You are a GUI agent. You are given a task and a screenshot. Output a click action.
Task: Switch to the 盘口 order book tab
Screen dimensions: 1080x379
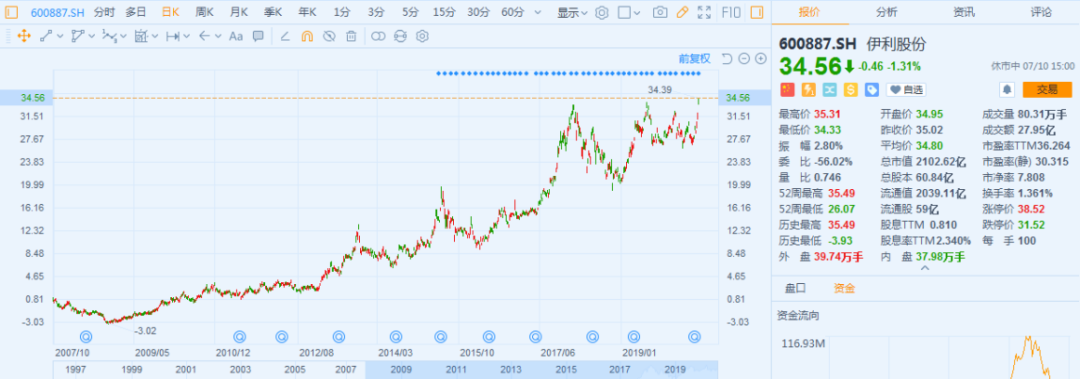pyautogui.click(x=796, y=288)
